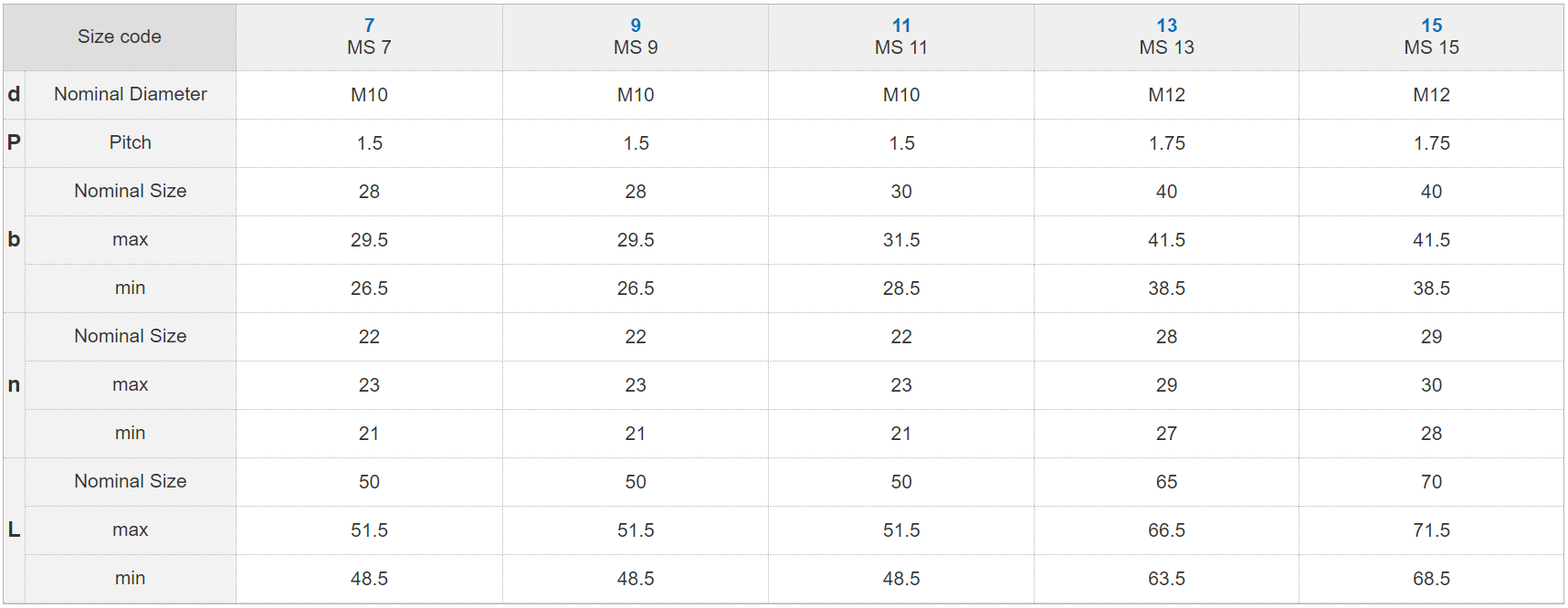The width and height of the screenshot is (1568, 608).
Task: Select the 31.5 cell in the table
Action: pyautogui.click(x=901, y=240)
